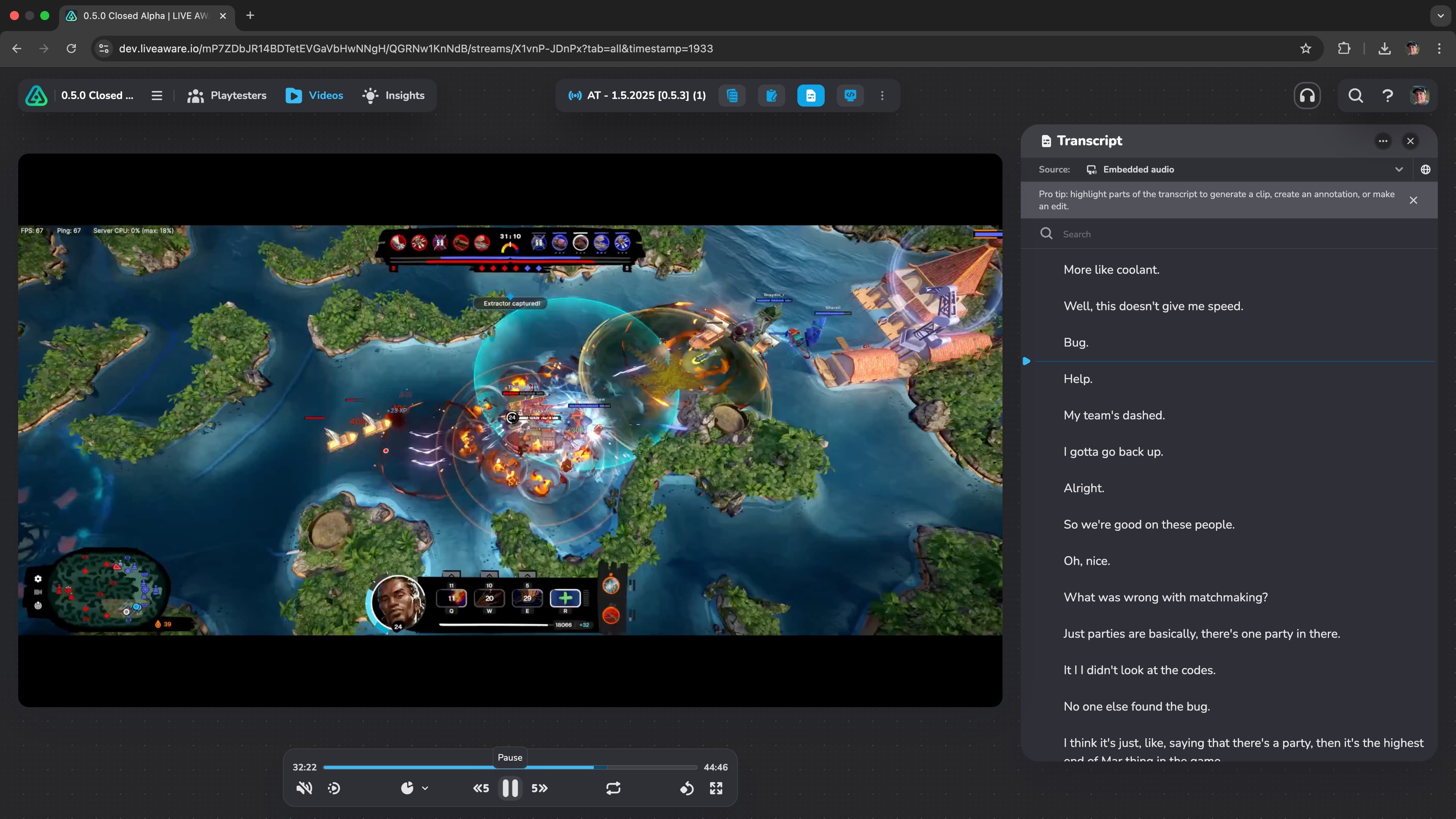Skip forward 5 seconds
The image size is (1456, 819).
point(539,788)
